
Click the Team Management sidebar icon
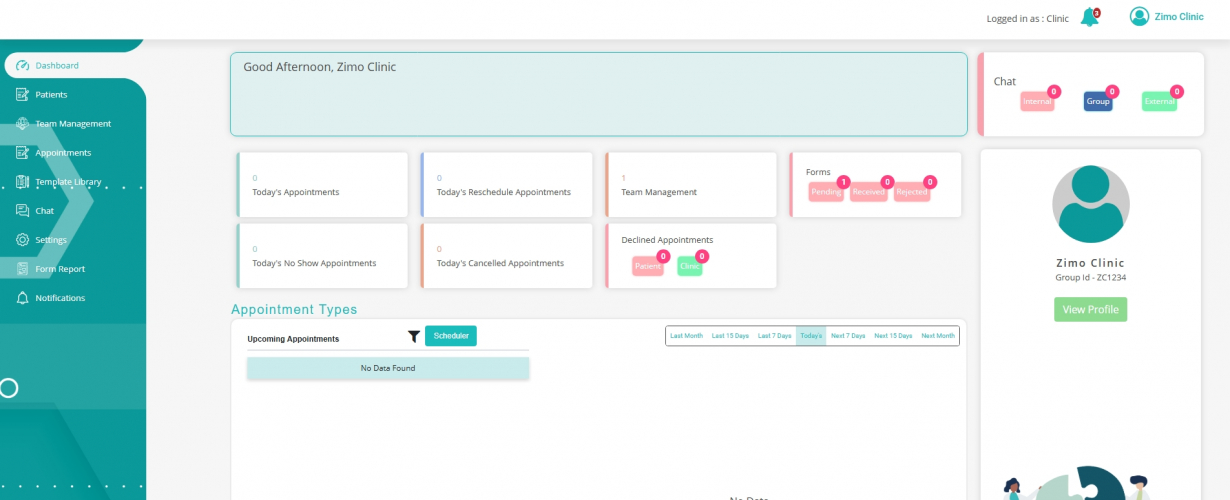tap(23, 124)
